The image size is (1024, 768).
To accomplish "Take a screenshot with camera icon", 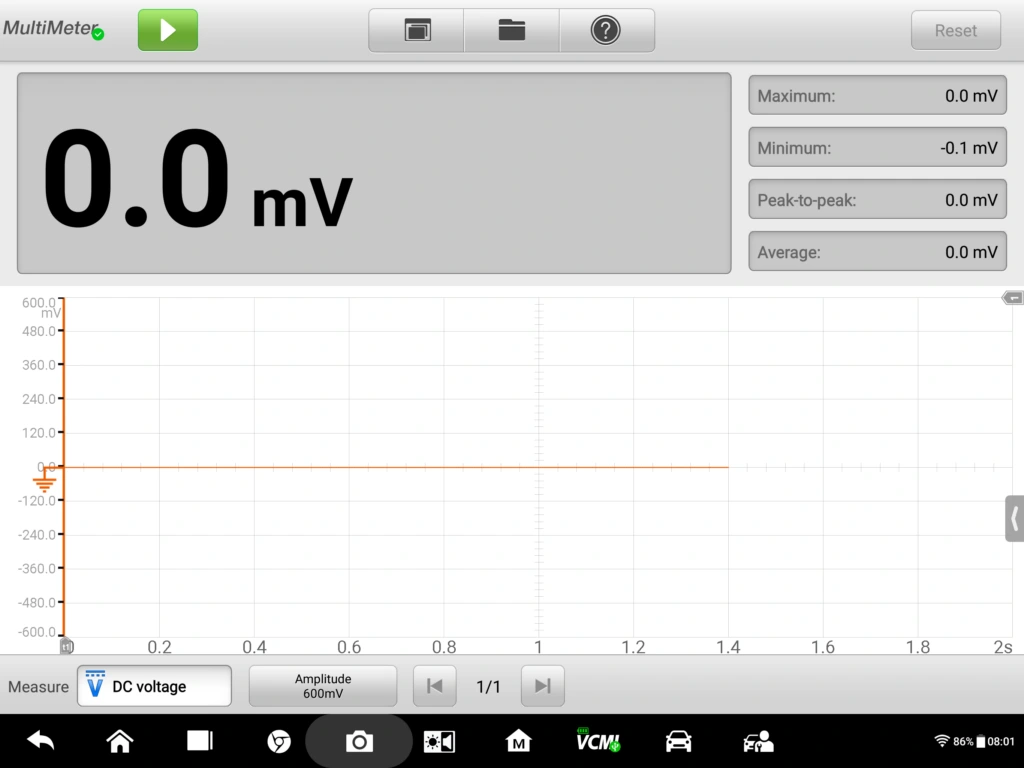I will (359, 741).
